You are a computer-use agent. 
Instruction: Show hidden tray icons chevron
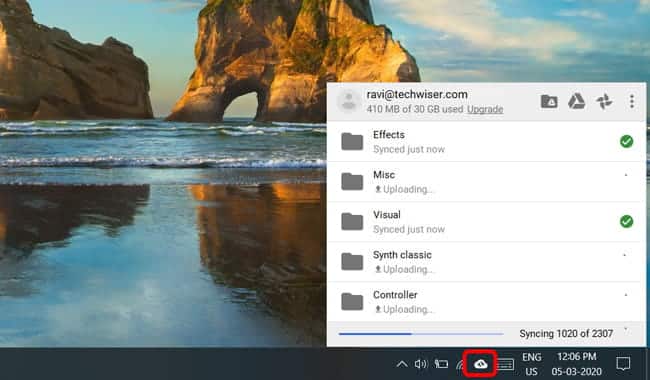[402, 364]
